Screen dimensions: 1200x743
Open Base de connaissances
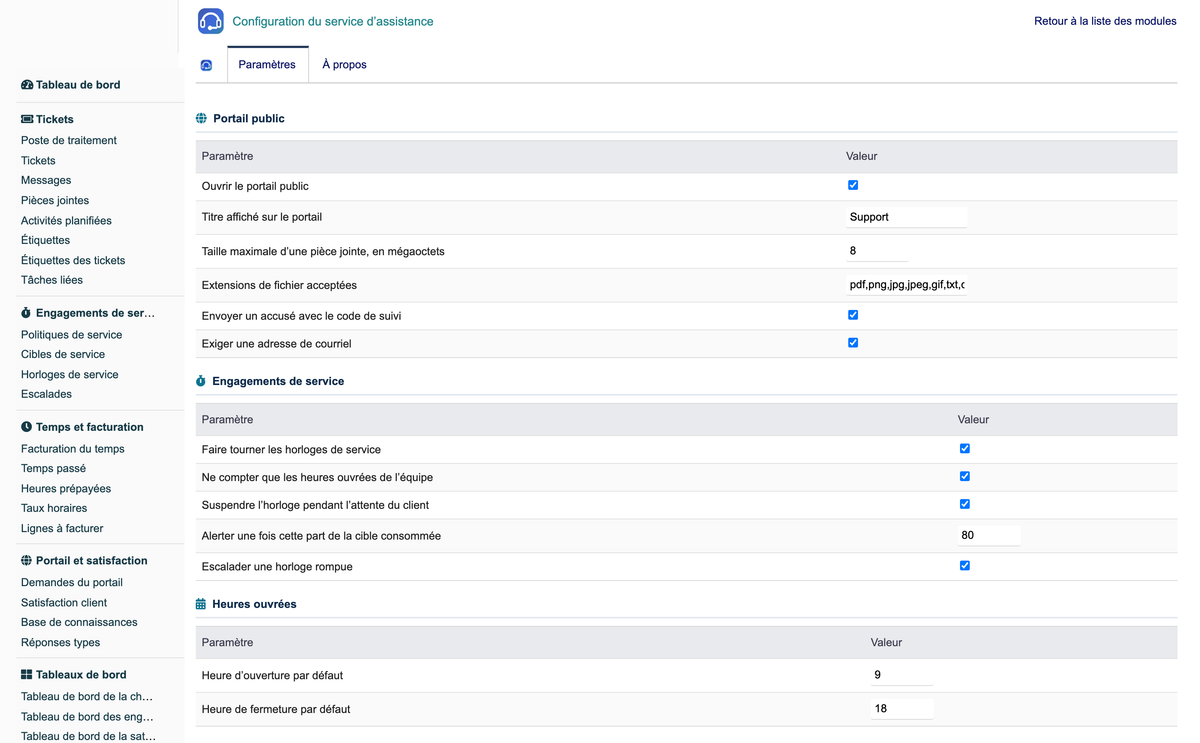[x=79, y=622]
